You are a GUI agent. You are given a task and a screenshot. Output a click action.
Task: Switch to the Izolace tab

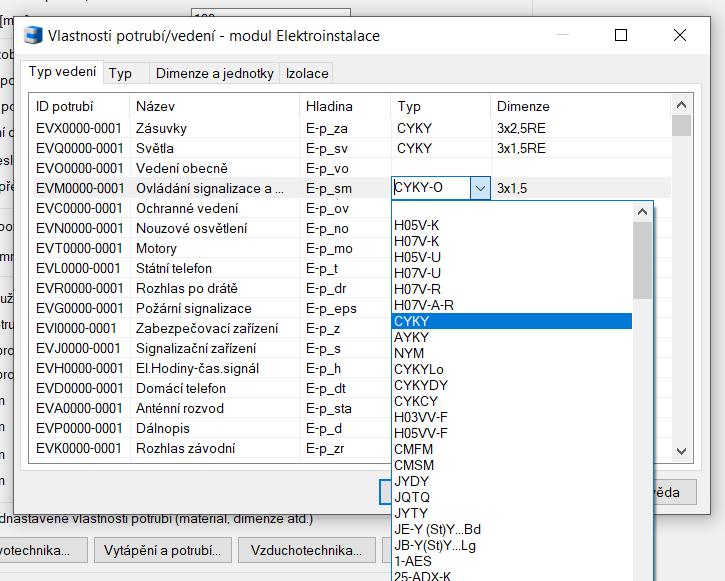(x=307, y=73)
